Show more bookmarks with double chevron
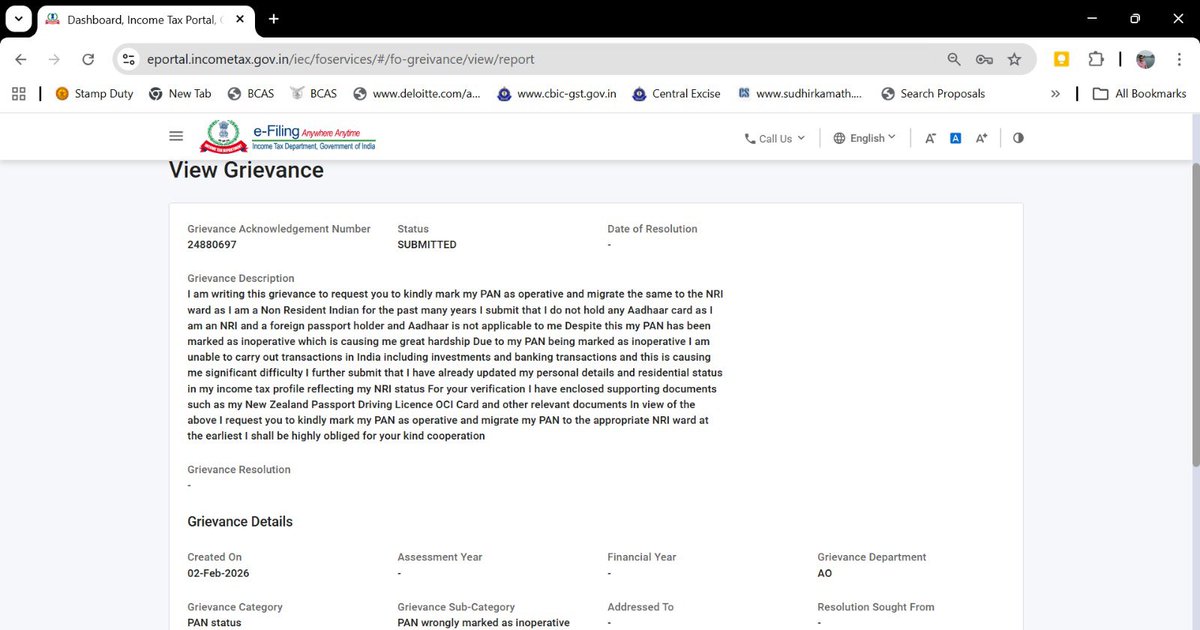This screenshot has height=630, width=1200. (x=1055, y=93)
